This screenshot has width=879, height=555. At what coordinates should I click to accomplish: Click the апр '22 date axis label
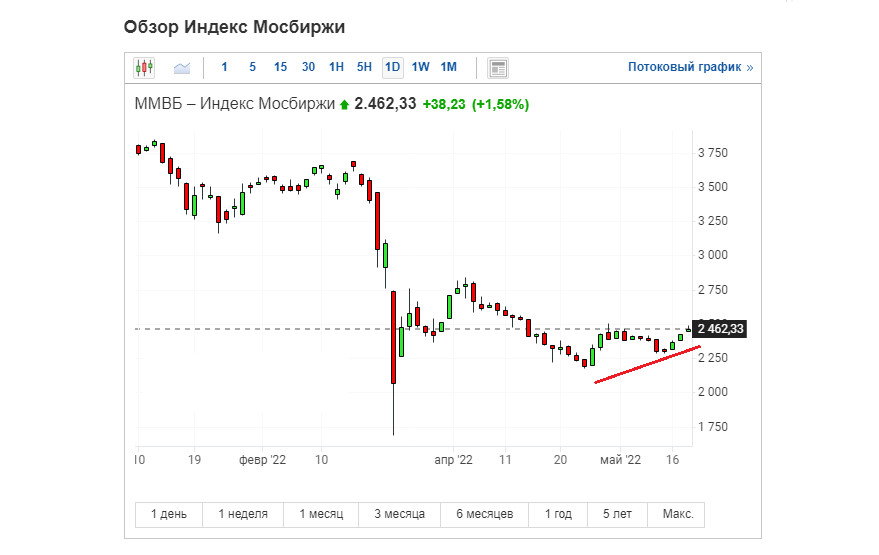[x=454, y=460]
